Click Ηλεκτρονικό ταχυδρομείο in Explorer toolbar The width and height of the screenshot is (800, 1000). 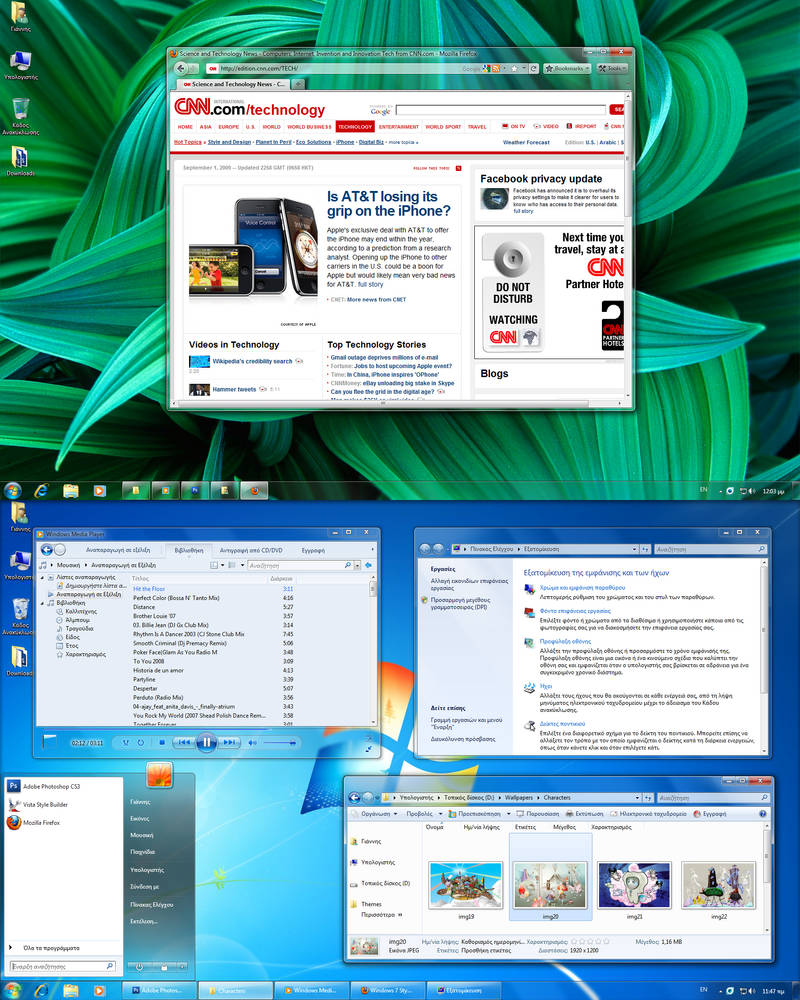pyautogui.click(x=649, y=814)
